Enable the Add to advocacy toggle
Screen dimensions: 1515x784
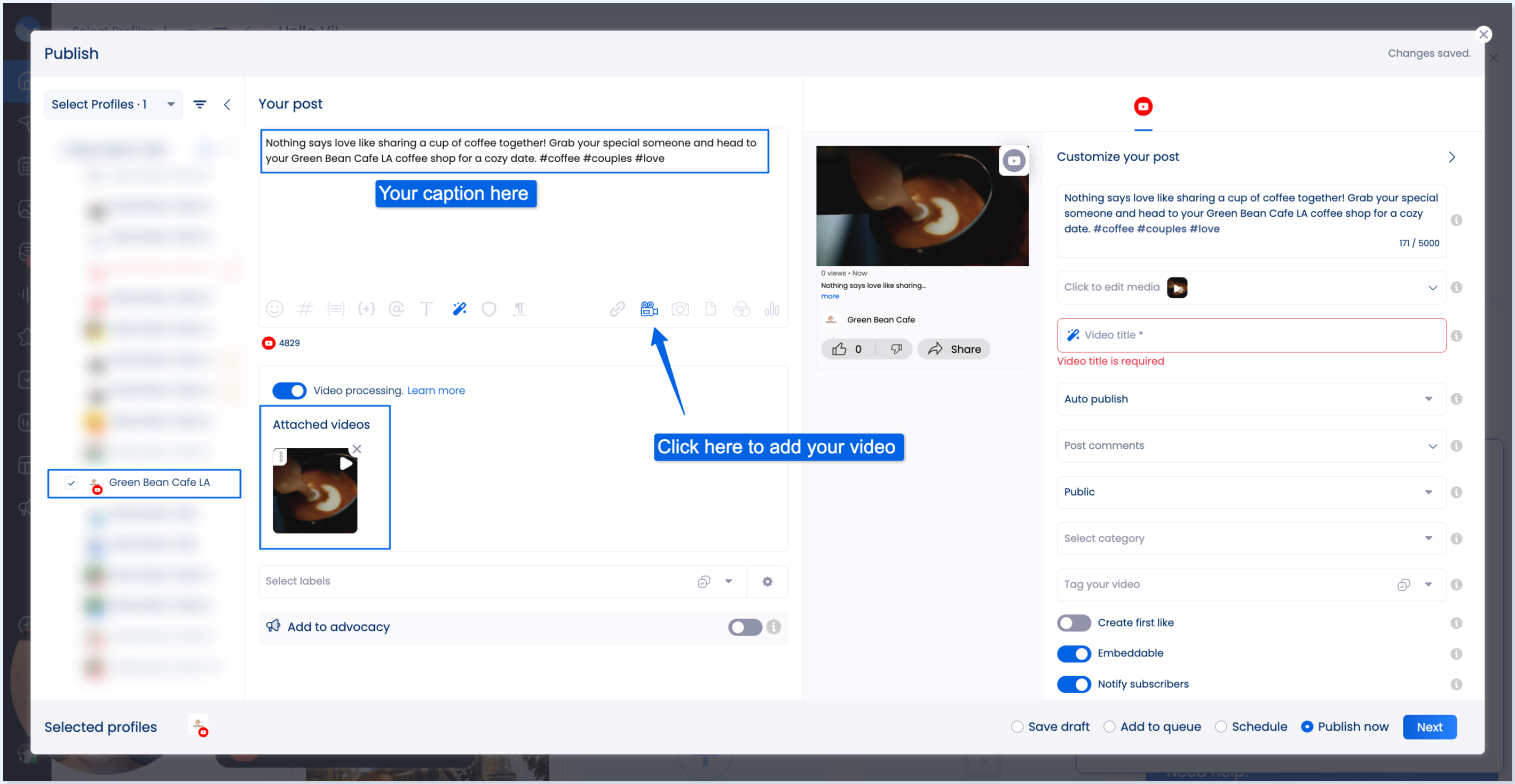745,627
